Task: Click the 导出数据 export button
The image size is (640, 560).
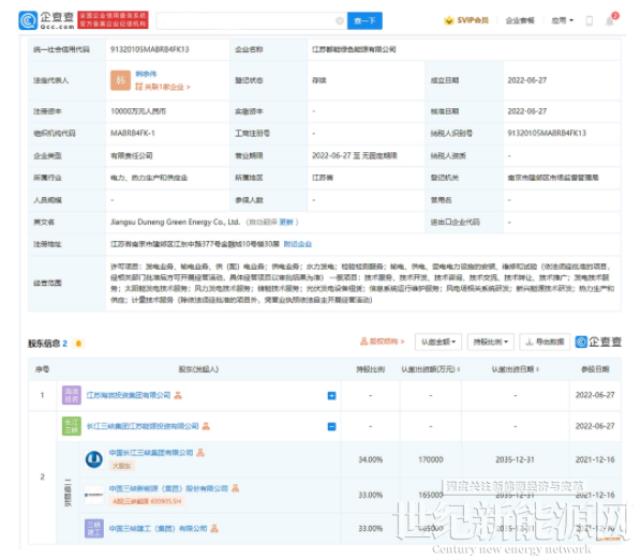Action: (544, 342)
